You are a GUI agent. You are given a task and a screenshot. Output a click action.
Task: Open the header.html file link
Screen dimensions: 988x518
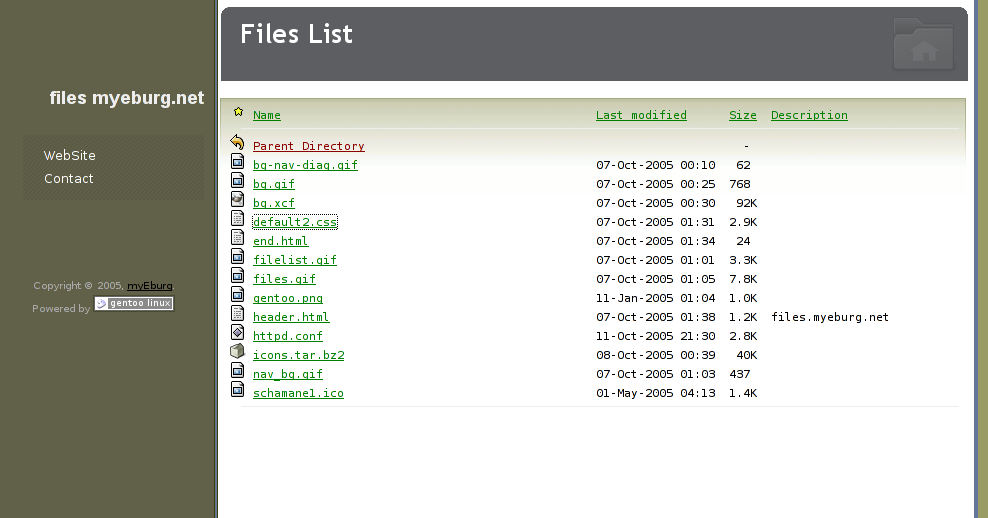pyautogui.click(x=291, y=317)
